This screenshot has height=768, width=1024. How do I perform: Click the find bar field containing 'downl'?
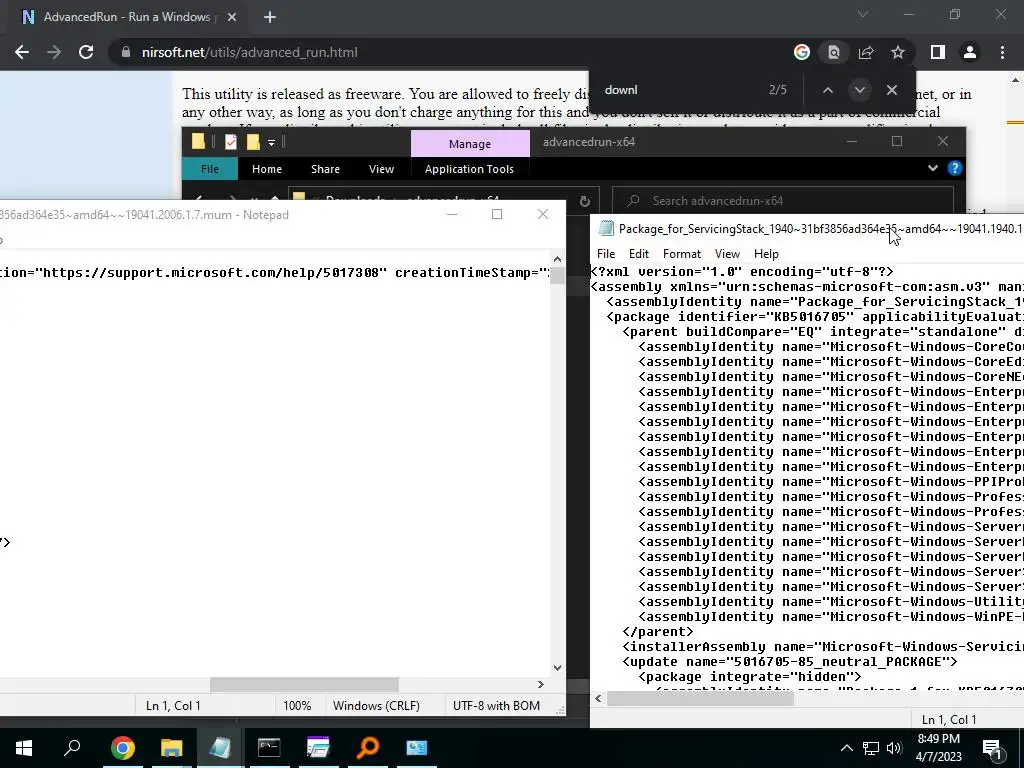(679, 90)
